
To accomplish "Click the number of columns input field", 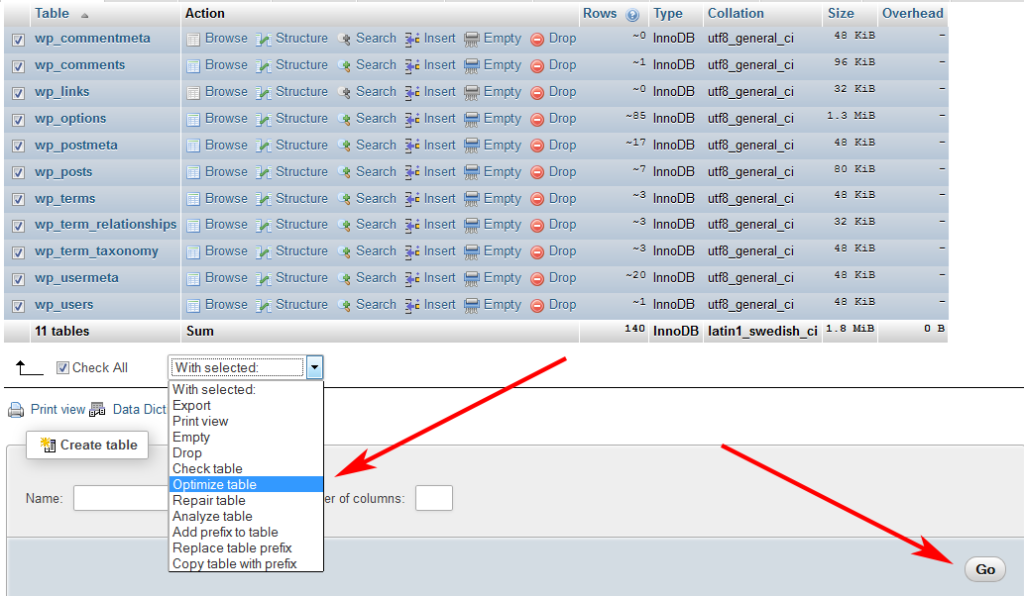I will point(434,498).
